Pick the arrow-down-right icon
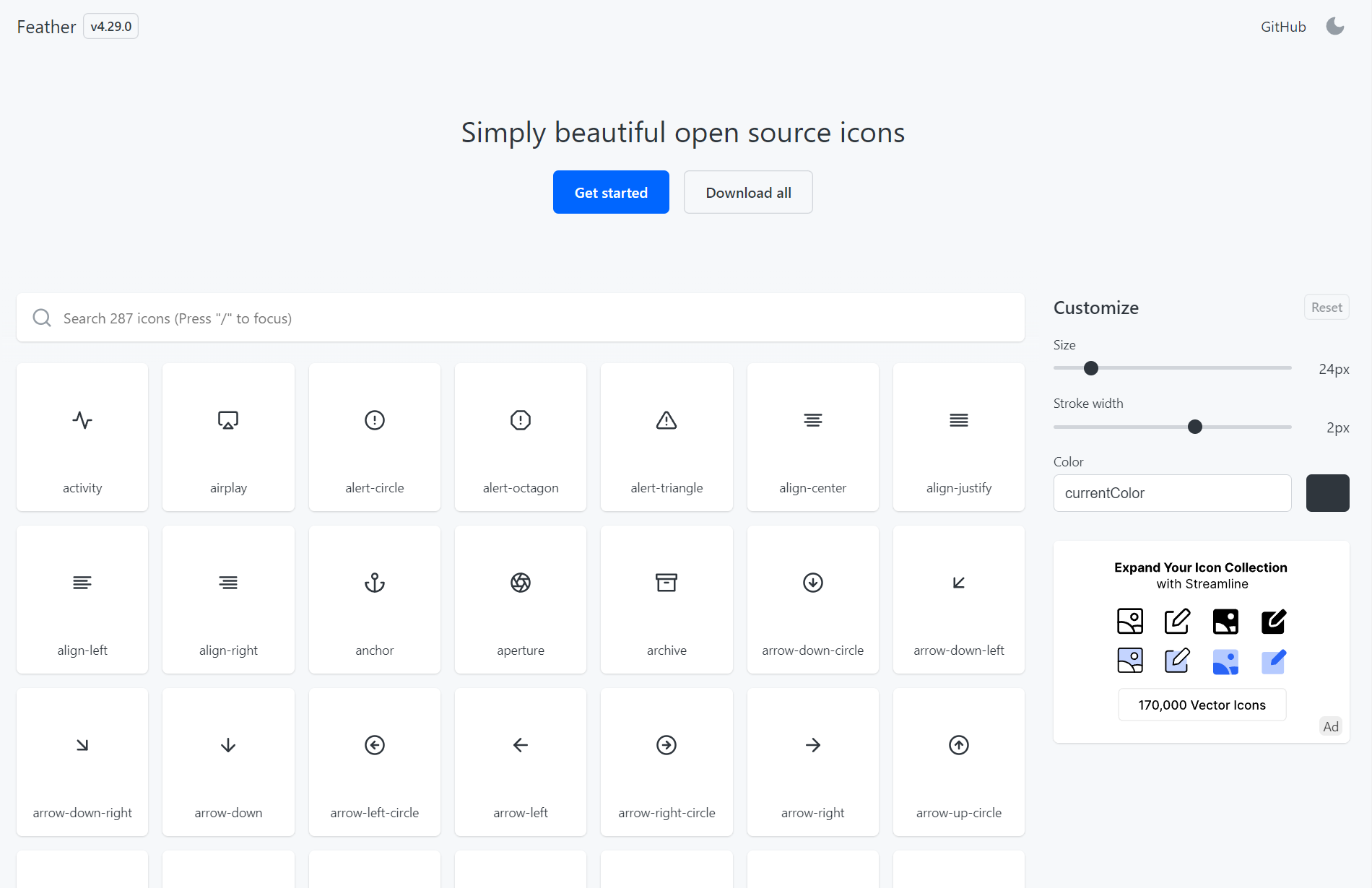The width and height of the screenshot is (1372, 888). [82, 762]
